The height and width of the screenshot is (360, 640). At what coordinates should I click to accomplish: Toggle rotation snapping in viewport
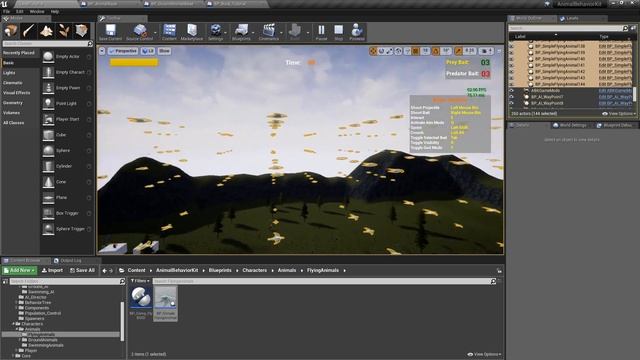coord(436,51)
